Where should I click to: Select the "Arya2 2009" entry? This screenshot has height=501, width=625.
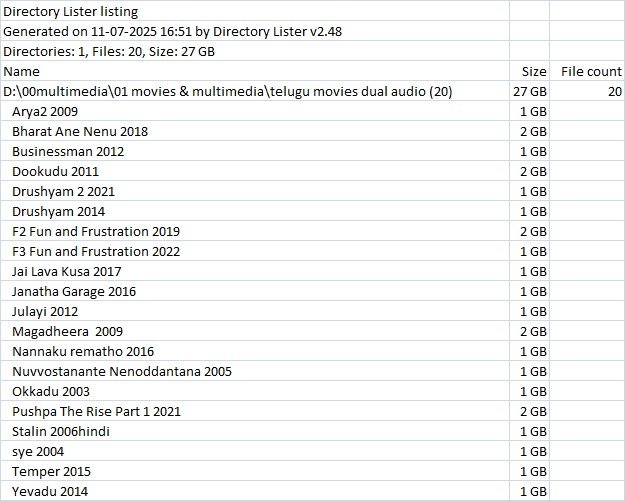point(47,112)
